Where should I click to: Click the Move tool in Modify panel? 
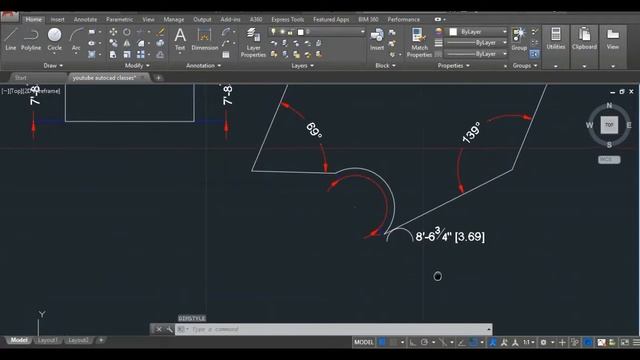pos(113,32)
